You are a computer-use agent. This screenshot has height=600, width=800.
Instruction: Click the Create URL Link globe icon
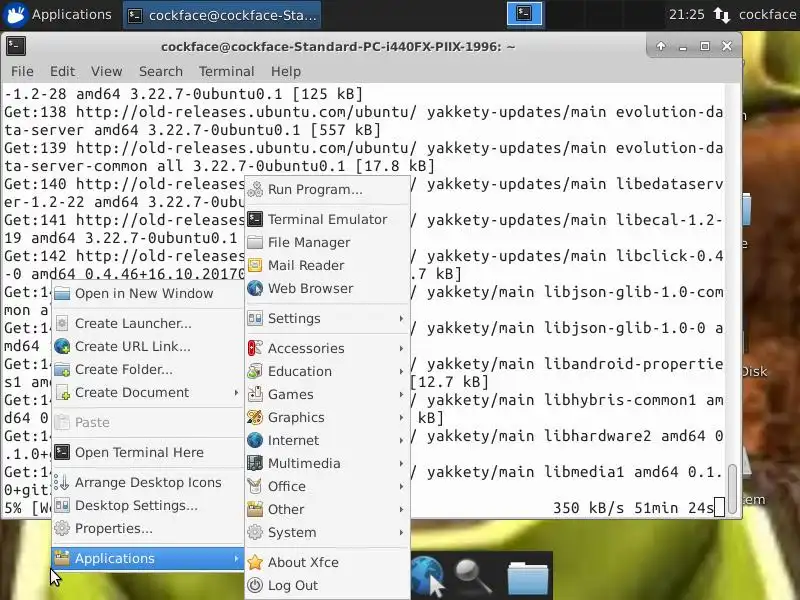point(62,346)
